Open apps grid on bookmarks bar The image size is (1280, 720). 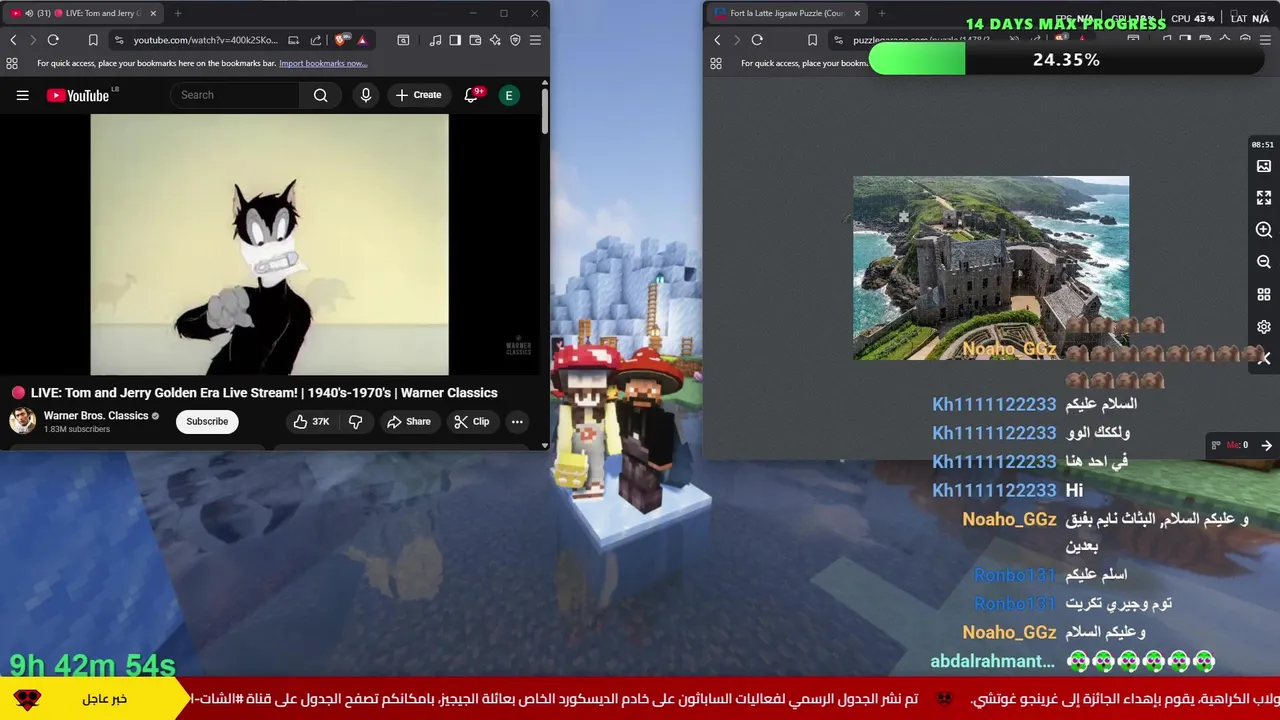point(12,63)
